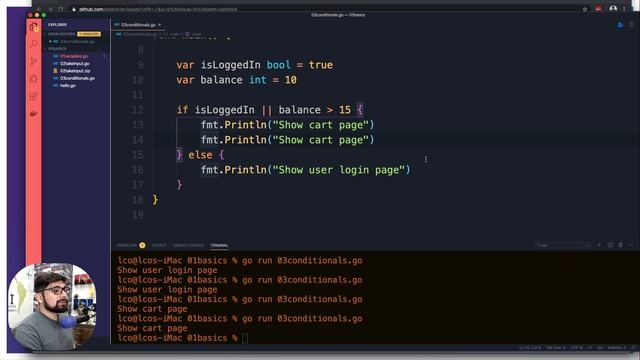Collapse the 01basics folder section
Image resolution: width=640 pixels, height=360 pixels.
click(x=57, y=49)
